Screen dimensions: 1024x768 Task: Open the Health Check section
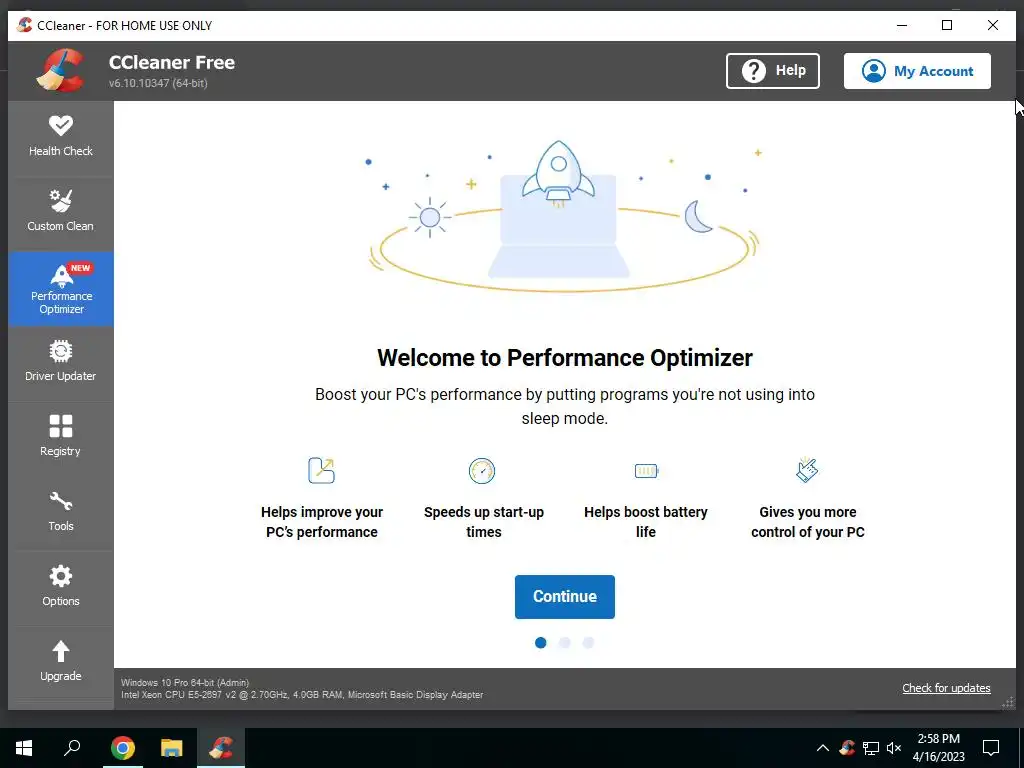[61, 137]
